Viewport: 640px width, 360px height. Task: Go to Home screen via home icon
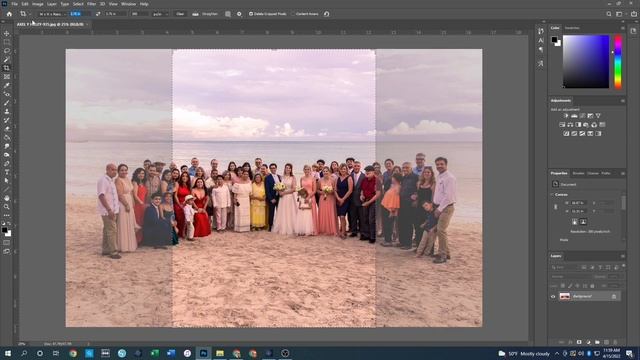pos(9,14)
